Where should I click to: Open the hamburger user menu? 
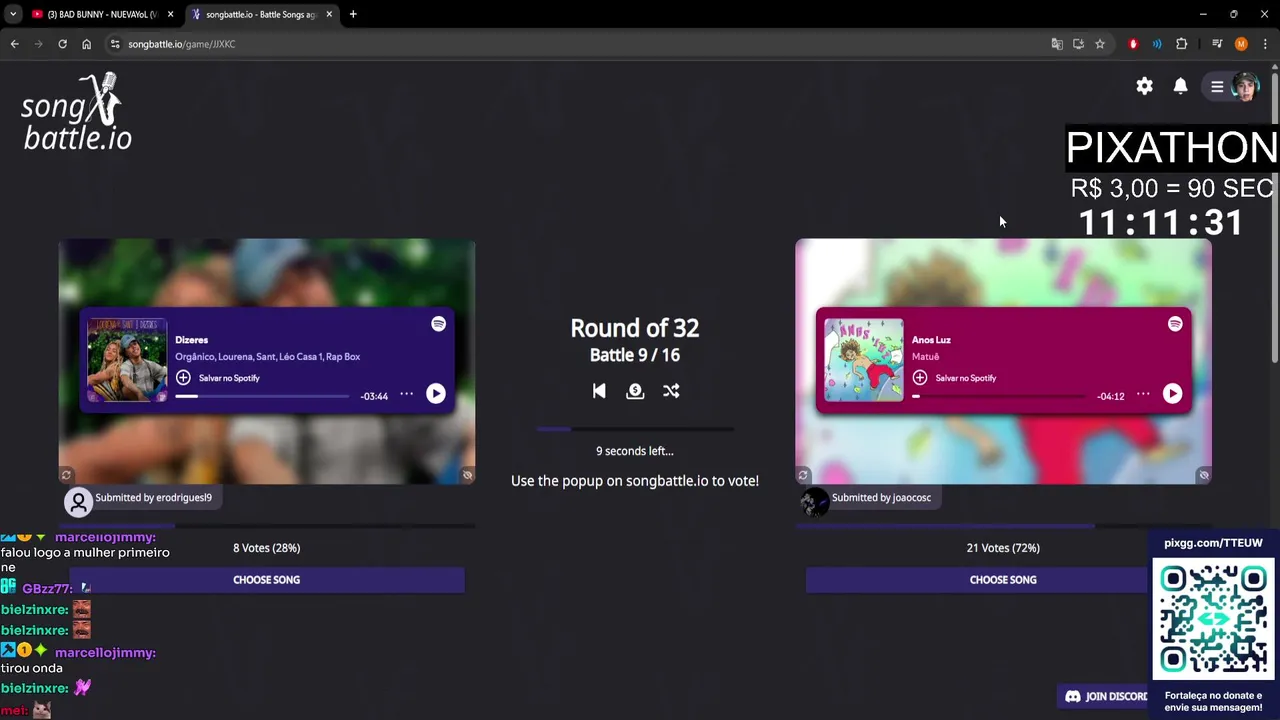pyautogui.click(x=1217, y=86)
